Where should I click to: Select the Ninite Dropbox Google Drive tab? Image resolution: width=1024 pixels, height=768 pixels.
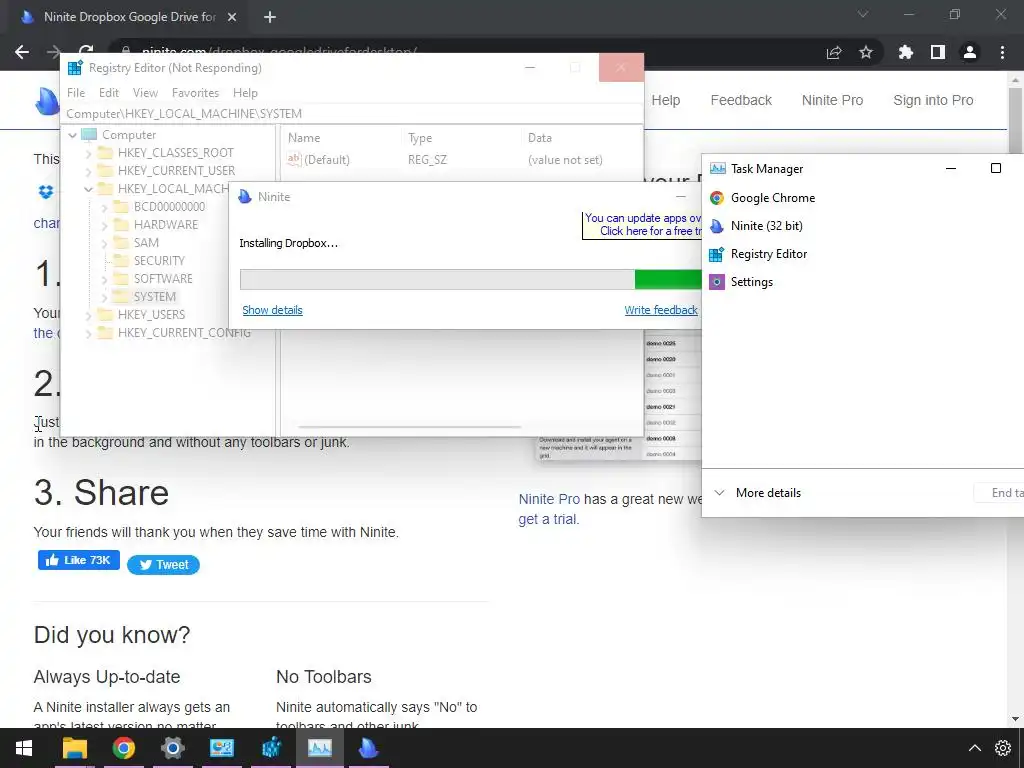coord(129,17)
